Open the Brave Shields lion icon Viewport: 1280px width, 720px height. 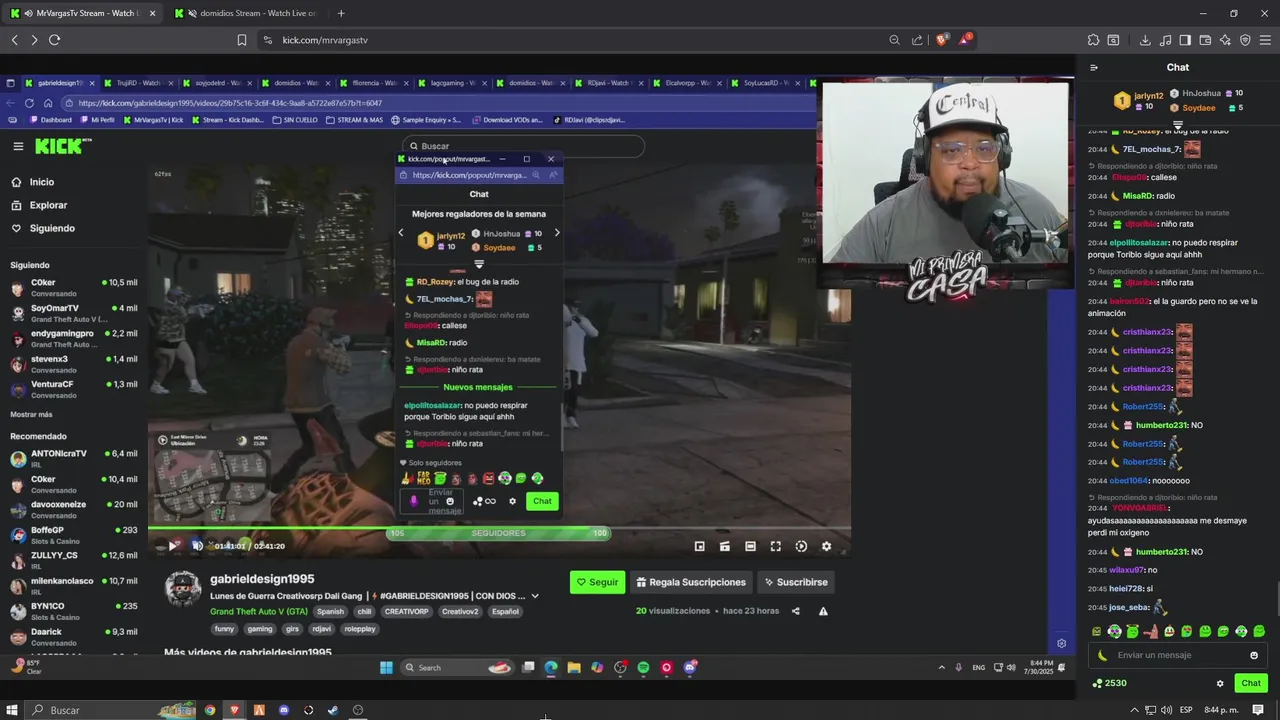[x=942, y=40]
